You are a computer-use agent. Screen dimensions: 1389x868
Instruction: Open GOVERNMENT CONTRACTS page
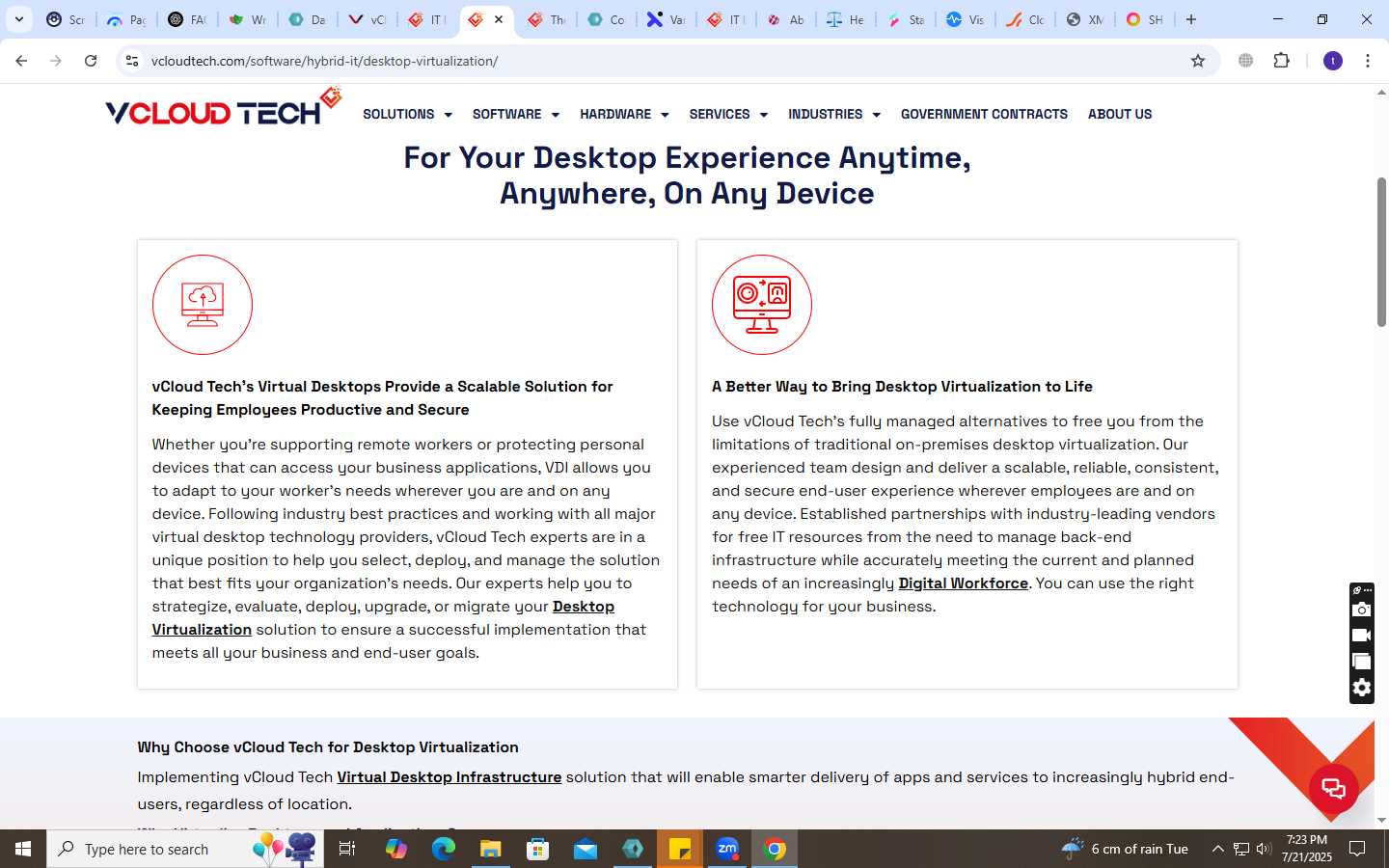click(x=984, y=114)
